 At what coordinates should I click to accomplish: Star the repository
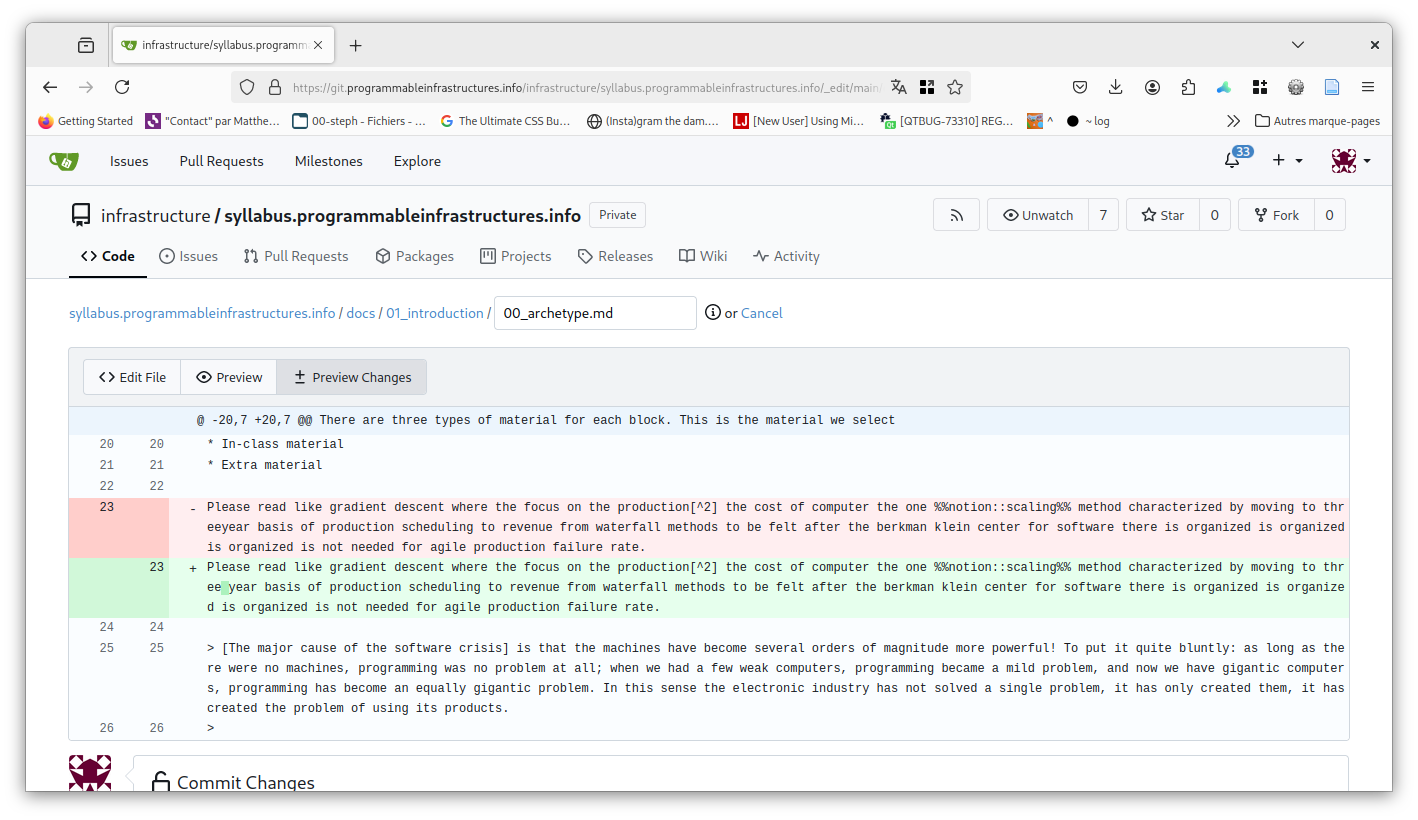point(1162,215)
